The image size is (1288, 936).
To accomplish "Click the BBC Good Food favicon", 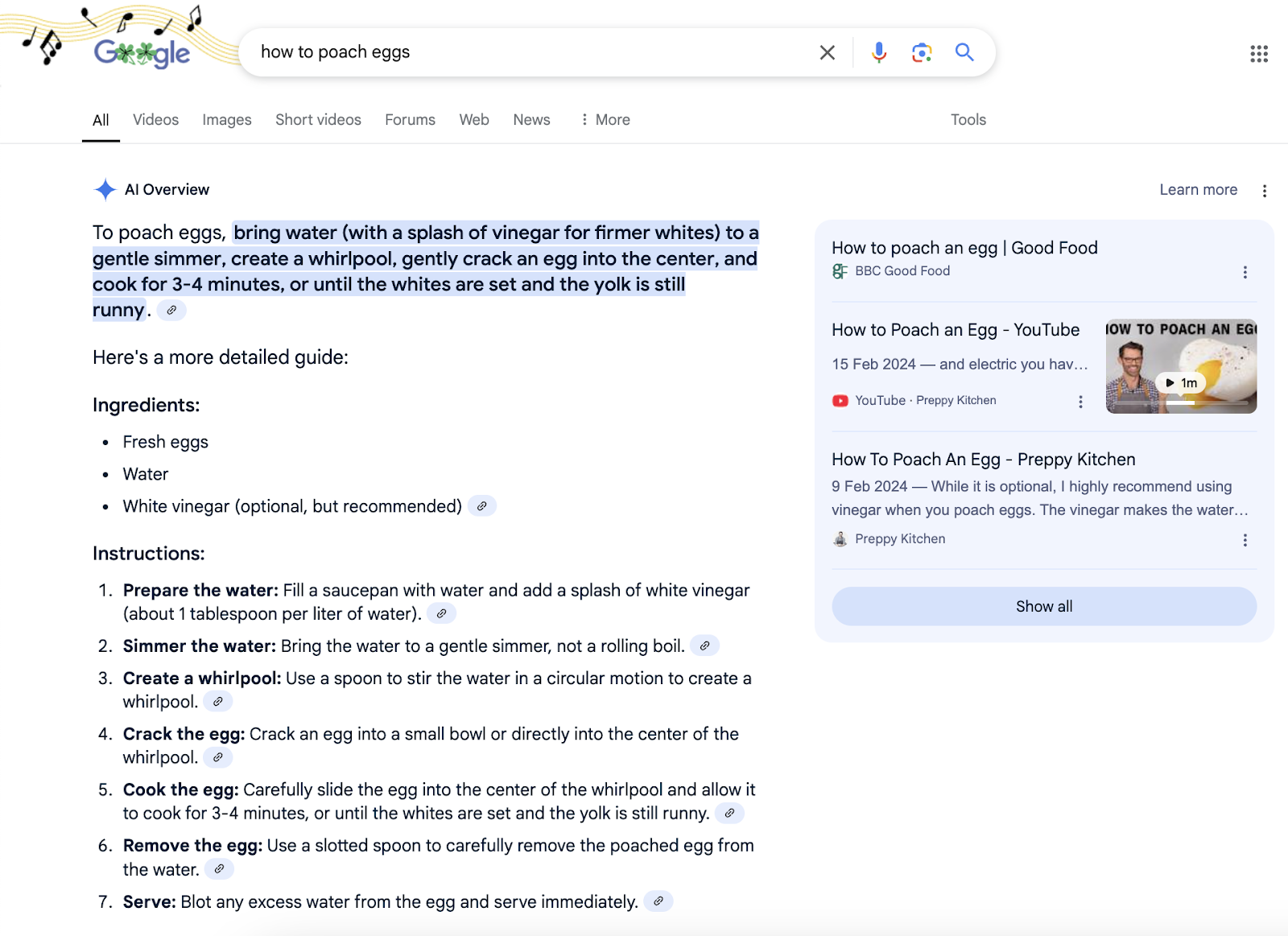I will pyautogui.click(x=840, y=271).
